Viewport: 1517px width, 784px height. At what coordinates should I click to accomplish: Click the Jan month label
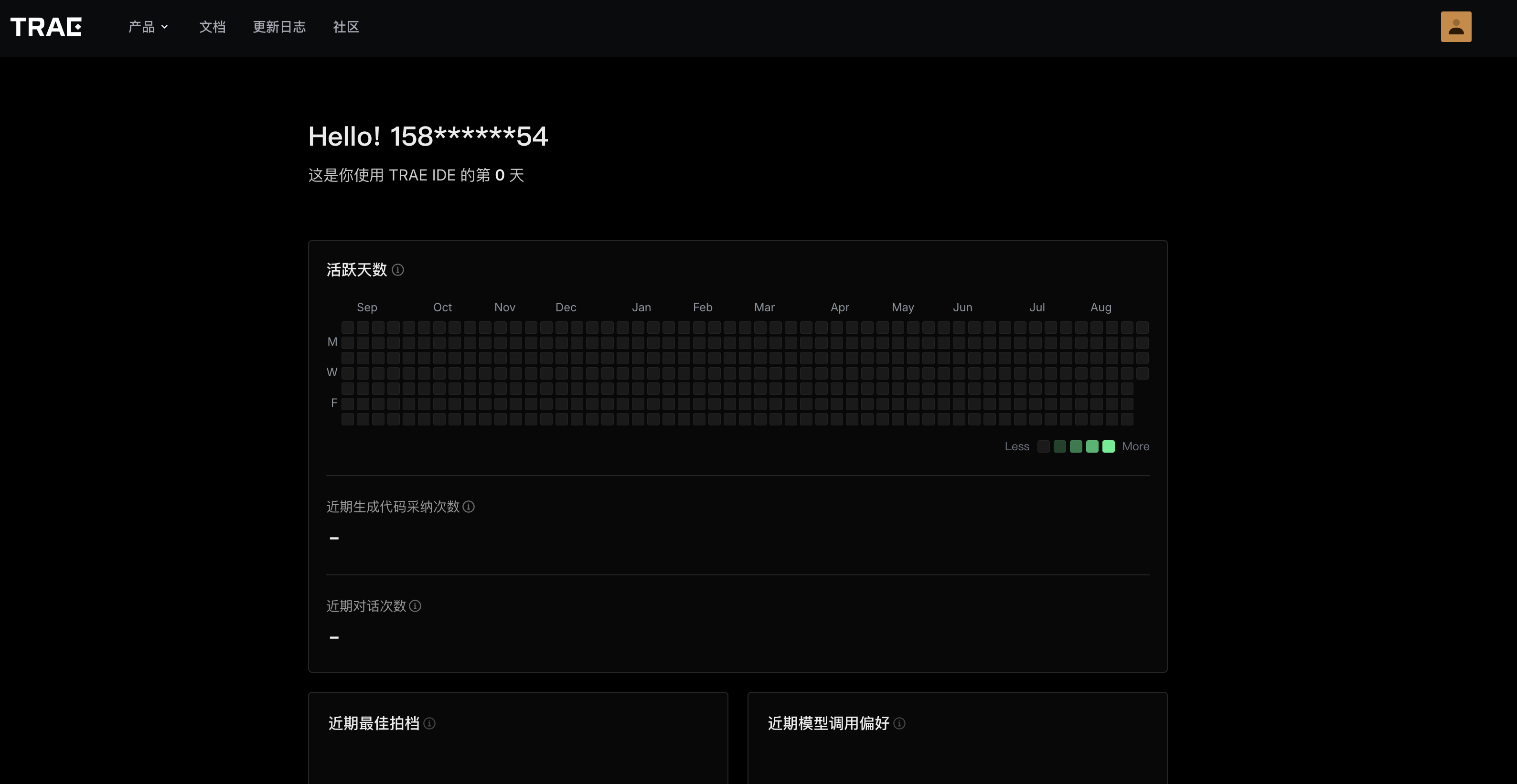click(x=641, y=307)
